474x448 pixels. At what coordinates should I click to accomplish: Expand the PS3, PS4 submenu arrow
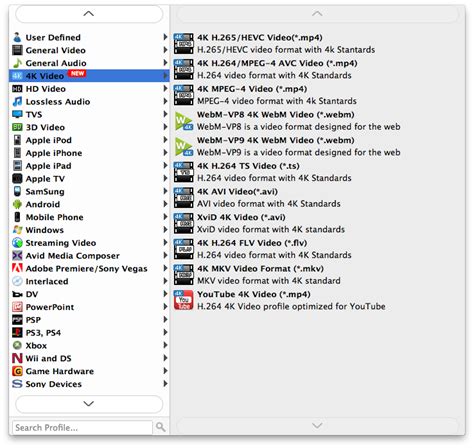pyautogui.click(x=165, y=332)
